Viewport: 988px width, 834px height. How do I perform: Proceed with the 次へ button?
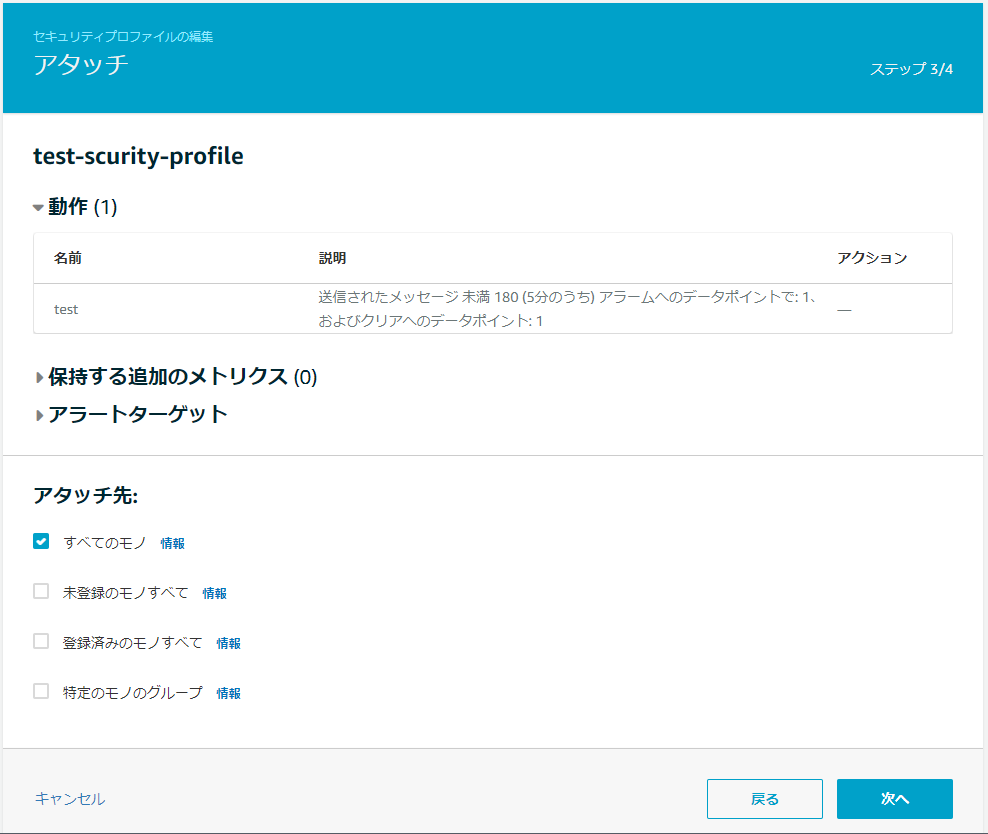[x=894, y=799]
